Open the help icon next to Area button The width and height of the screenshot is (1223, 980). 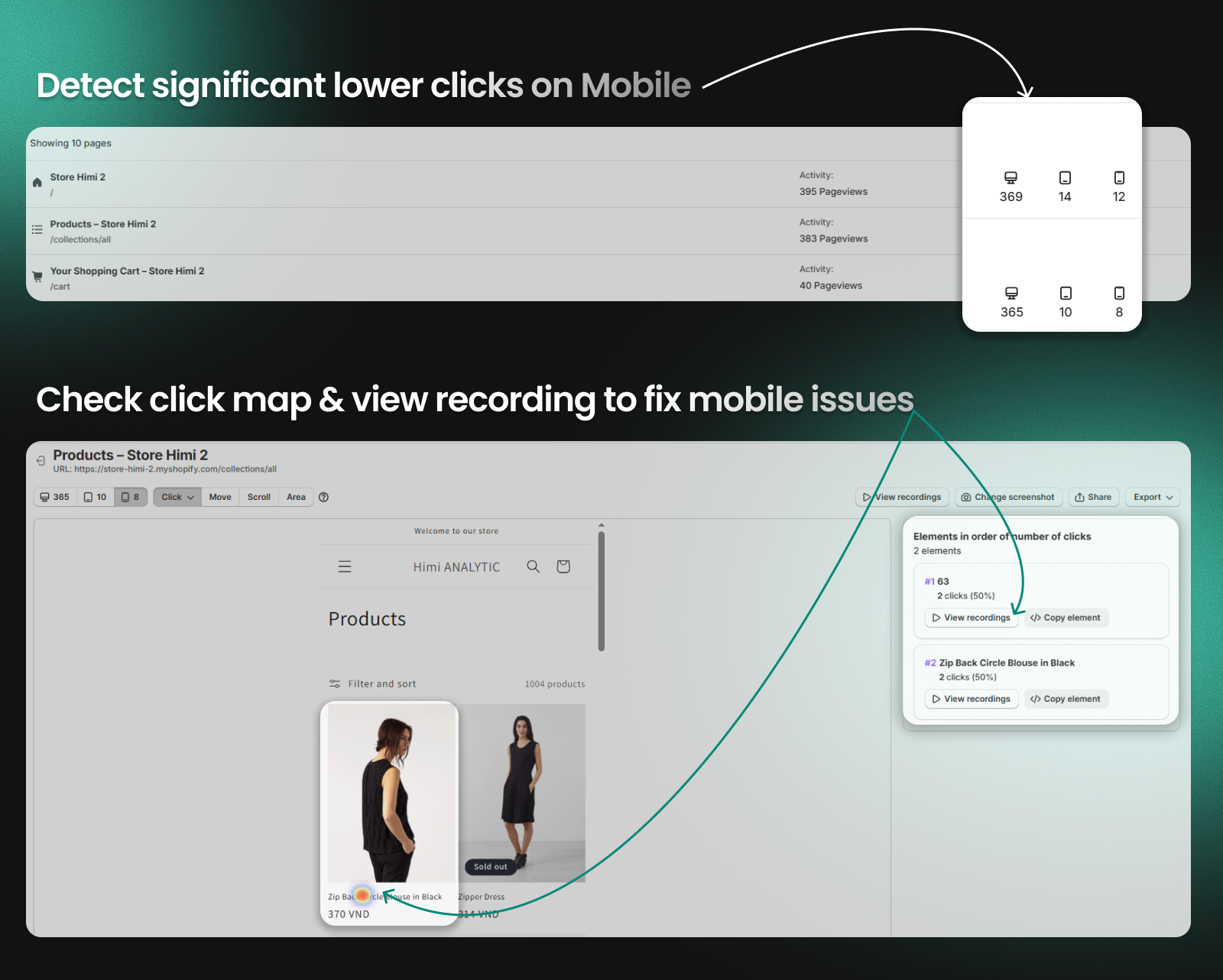pyautogui.click(x=323, y=497)
